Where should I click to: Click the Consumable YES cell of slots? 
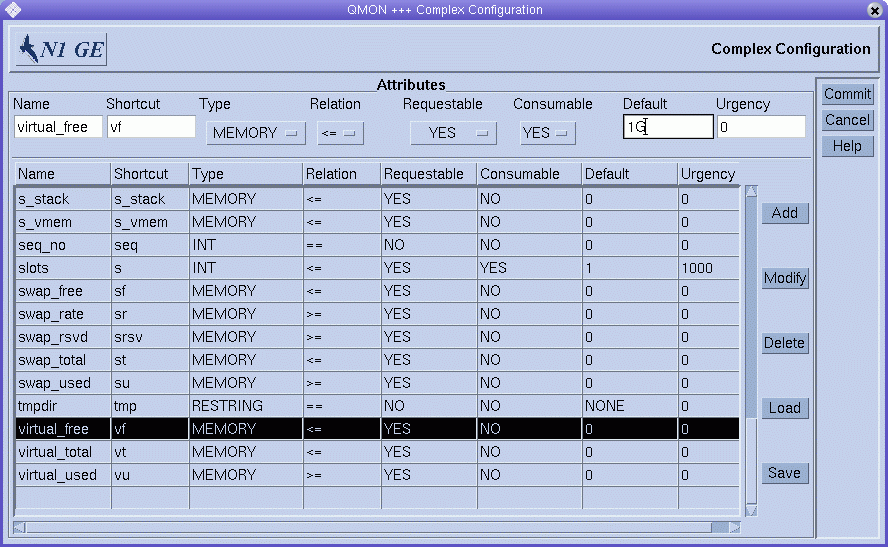[530, 268]
